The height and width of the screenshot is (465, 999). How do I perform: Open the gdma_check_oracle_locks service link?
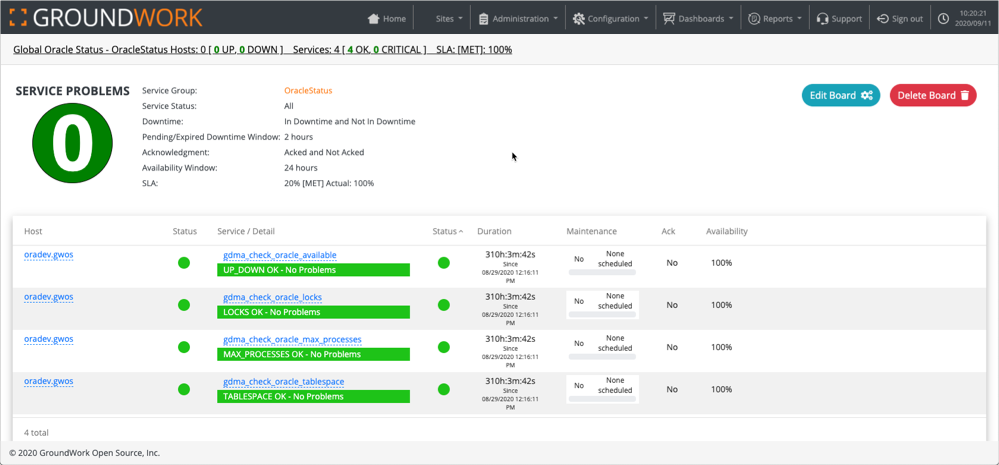click(273, 297)
